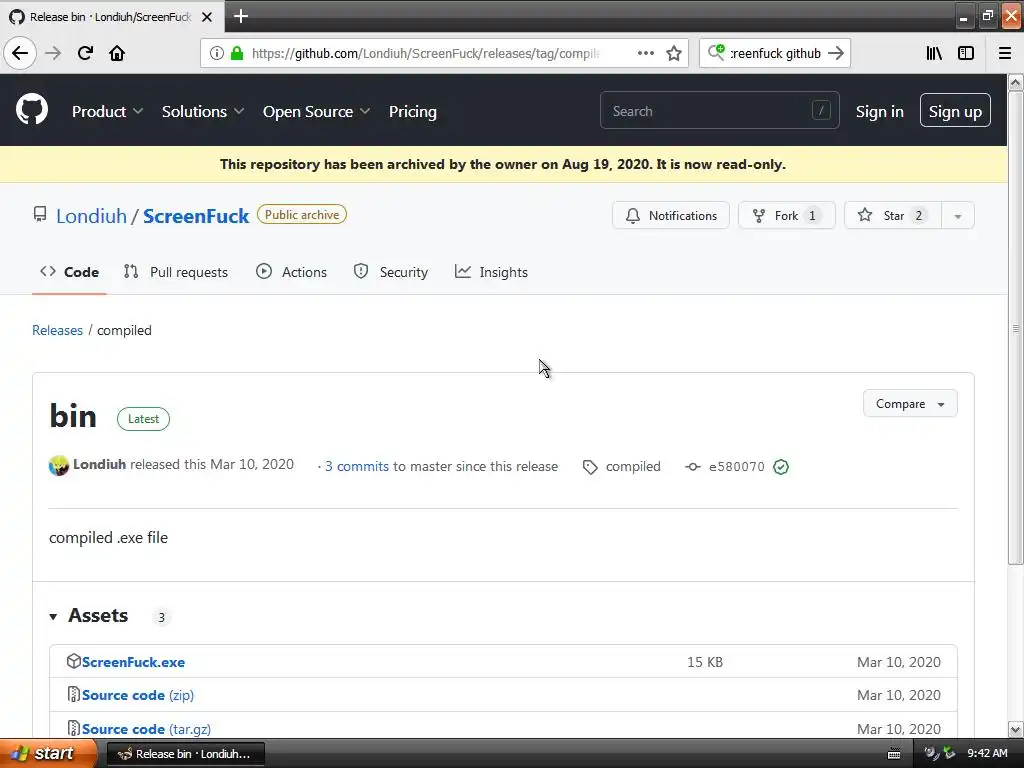
Task: Click the page scrollbar up arrow
Action: [1016, 82]
